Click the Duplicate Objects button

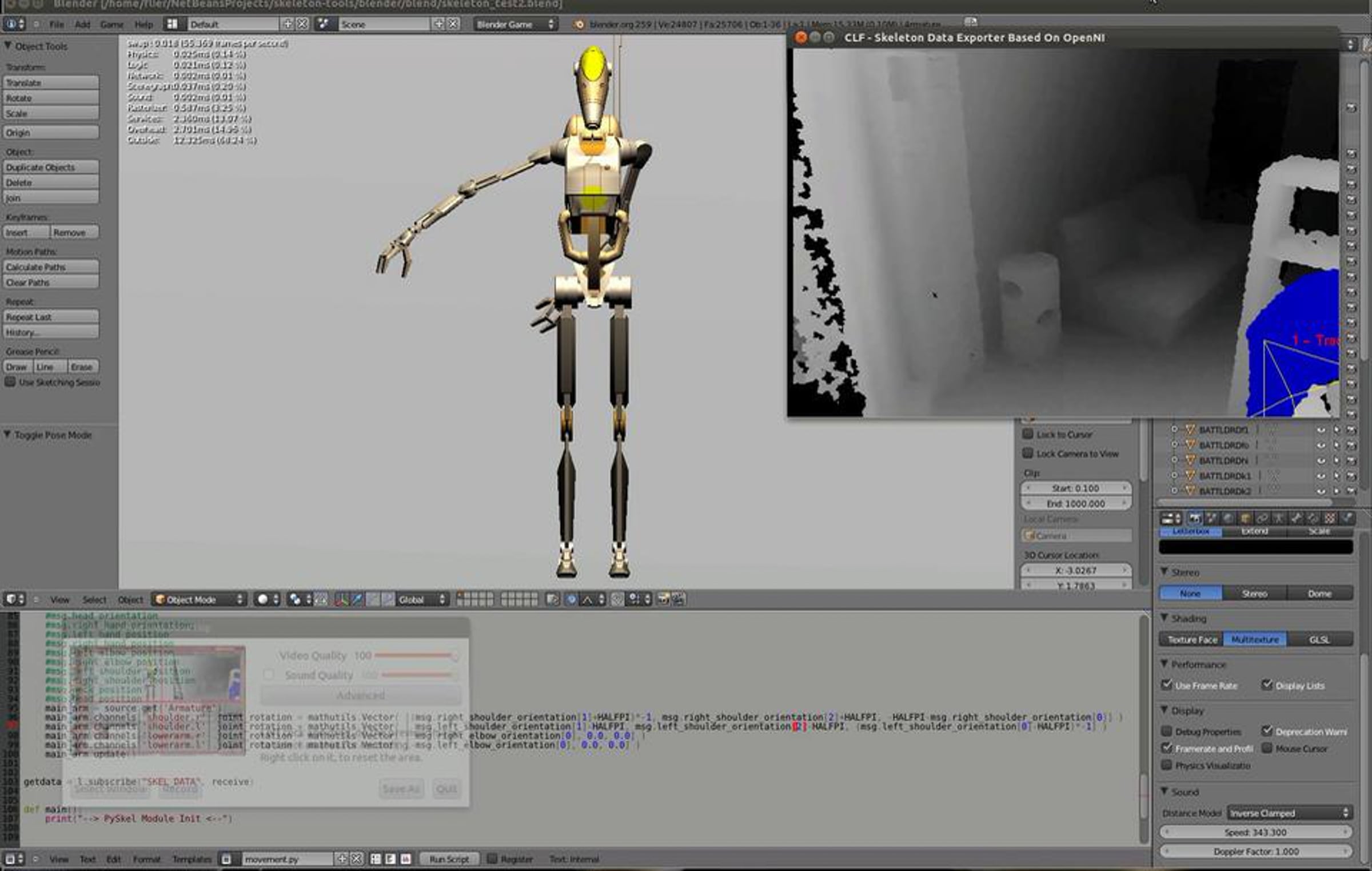[50, 167]
